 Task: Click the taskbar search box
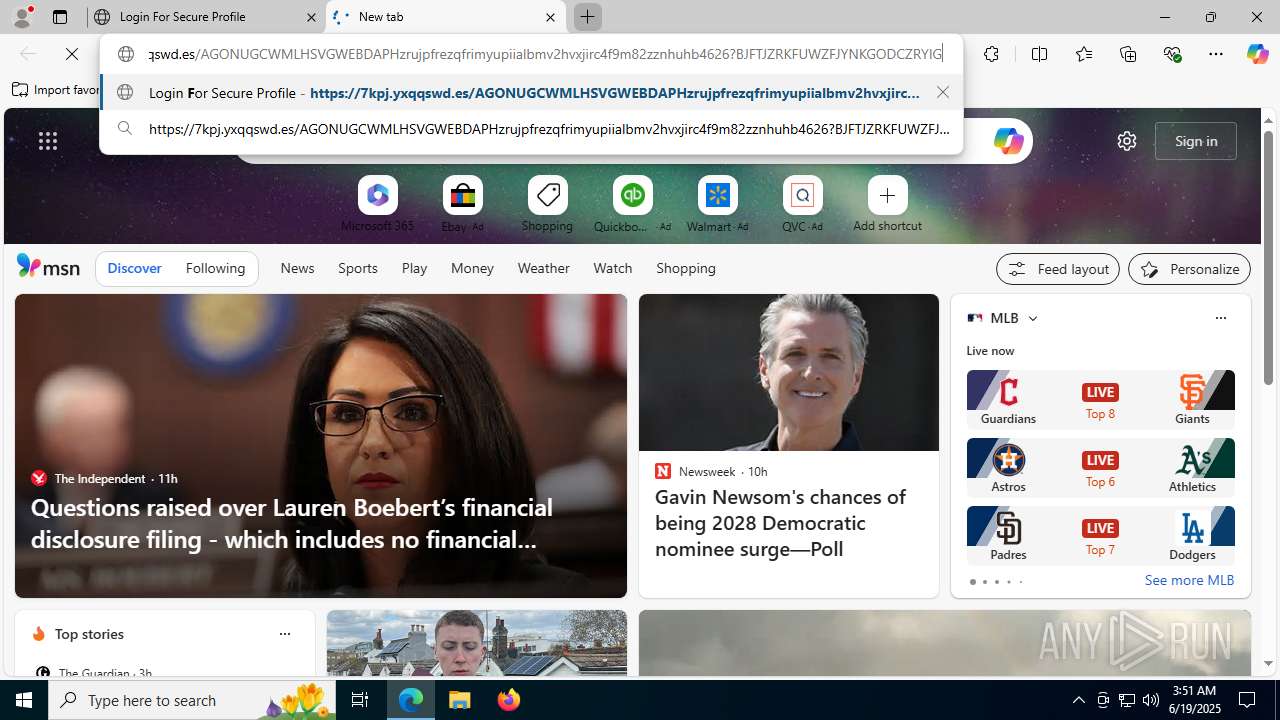tap(191, 700)
